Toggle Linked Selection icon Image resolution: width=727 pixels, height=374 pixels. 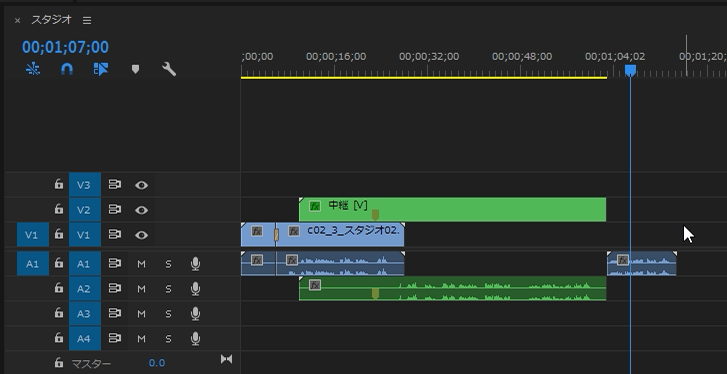click(x=101, y=70)
